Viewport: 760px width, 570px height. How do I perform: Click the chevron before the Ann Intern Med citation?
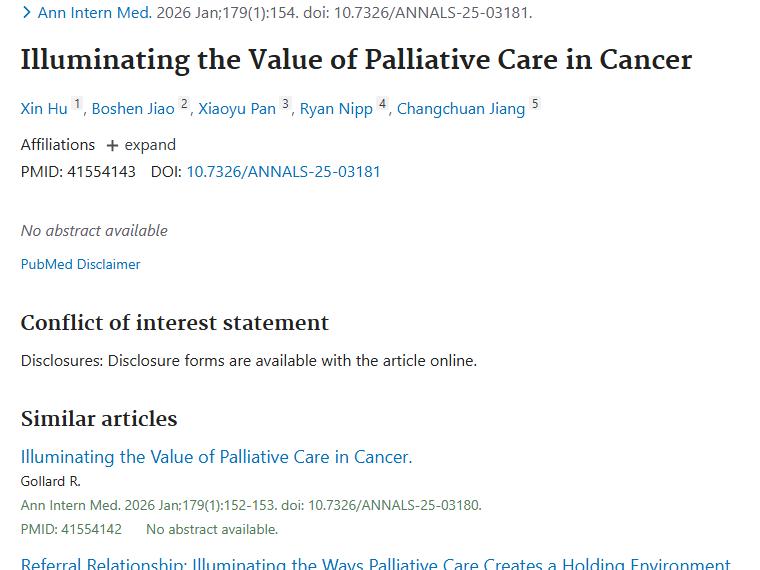[x=27, y=13]
